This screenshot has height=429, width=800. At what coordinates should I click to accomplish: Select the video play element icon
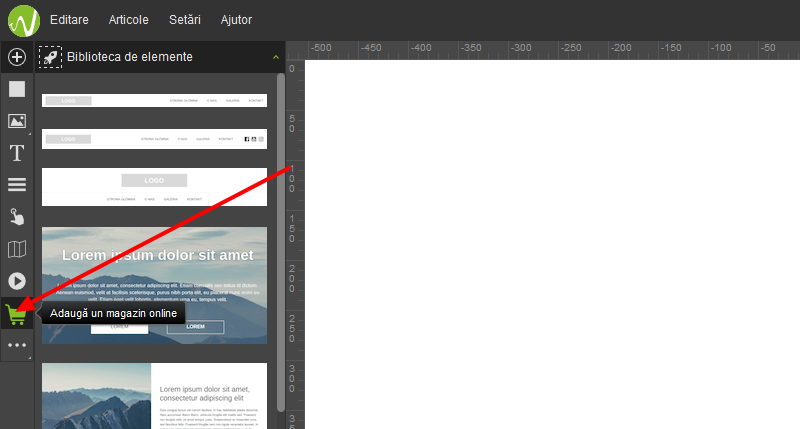pyautogui.click(x=17, y=281)
